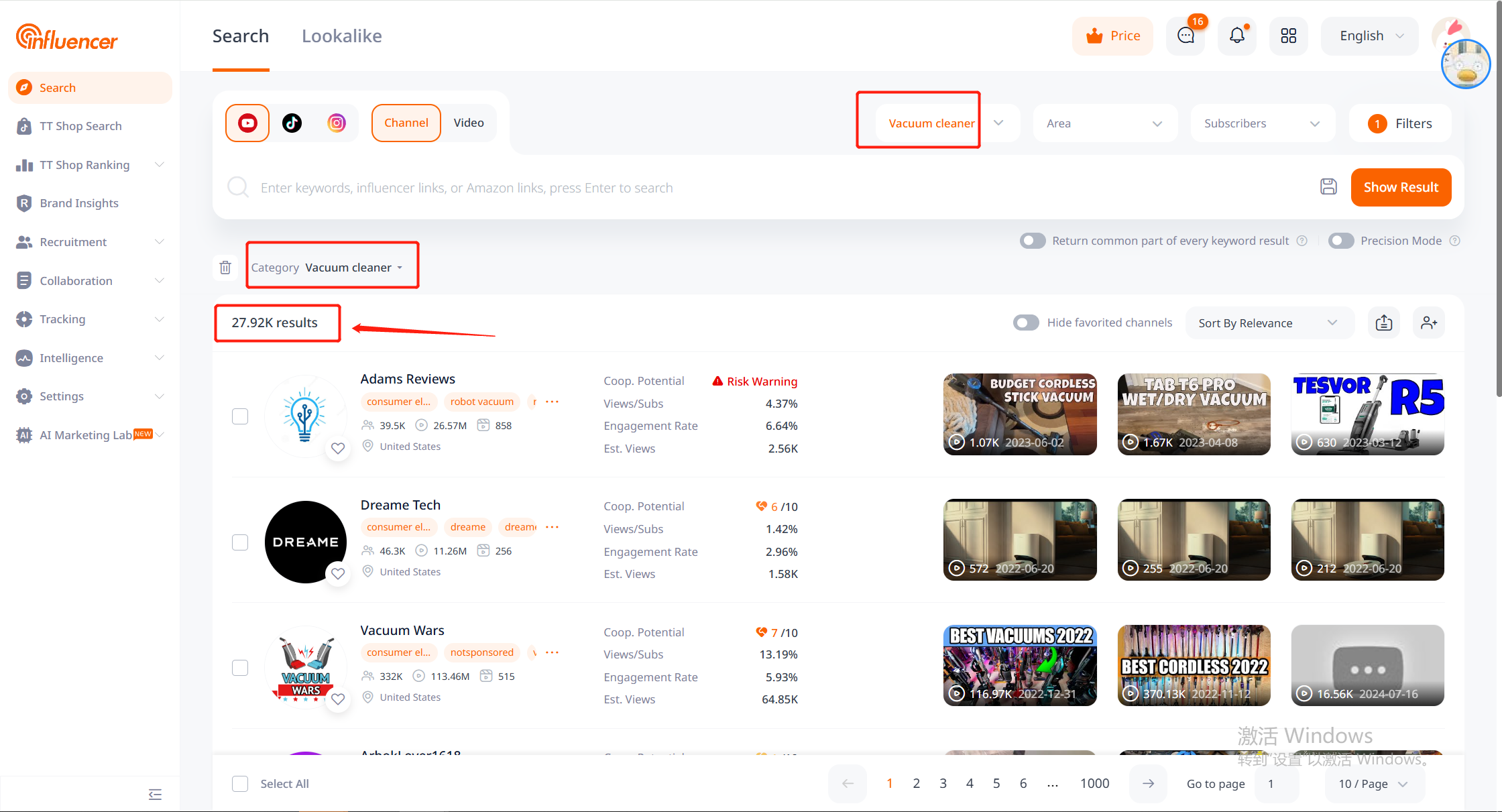Open chat messages with 16 badge

(1186, 36)
